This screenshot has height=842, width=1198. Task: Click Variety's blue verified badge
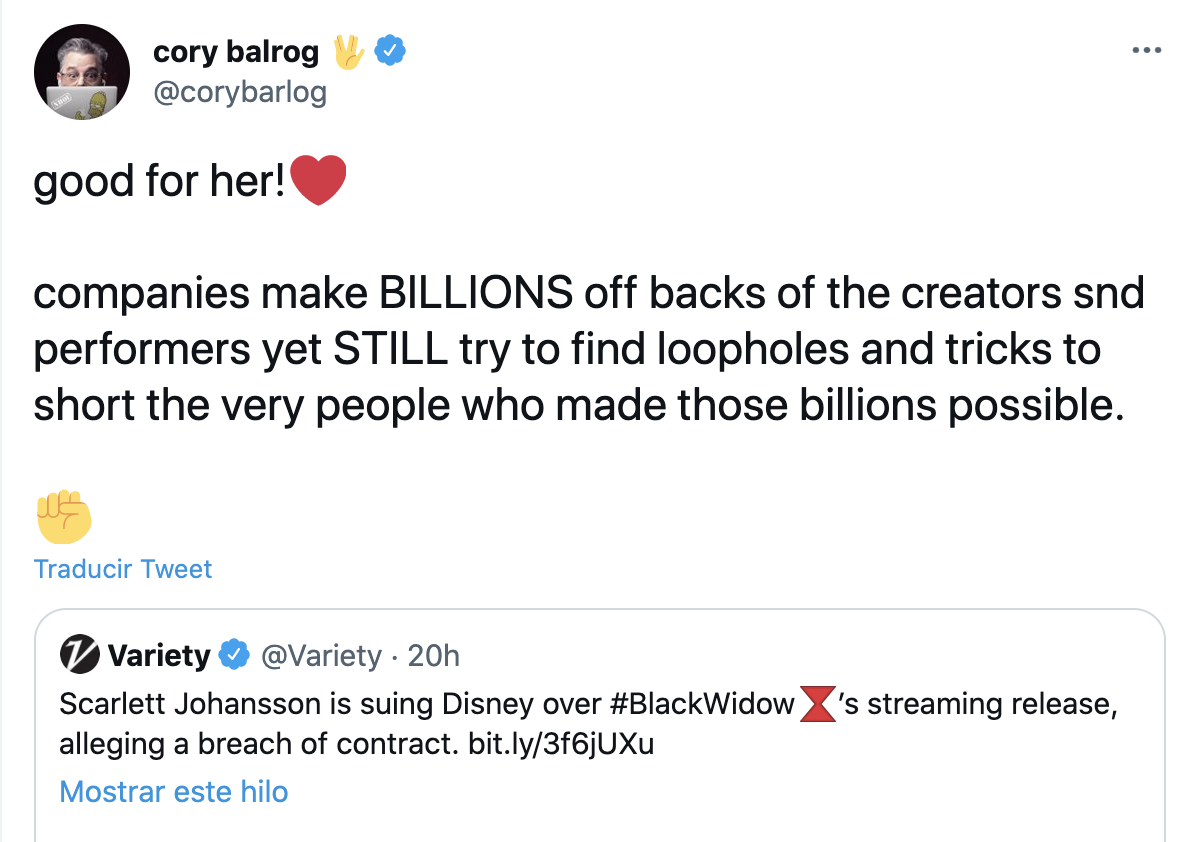pyautogui.click(x=234, y=655)
